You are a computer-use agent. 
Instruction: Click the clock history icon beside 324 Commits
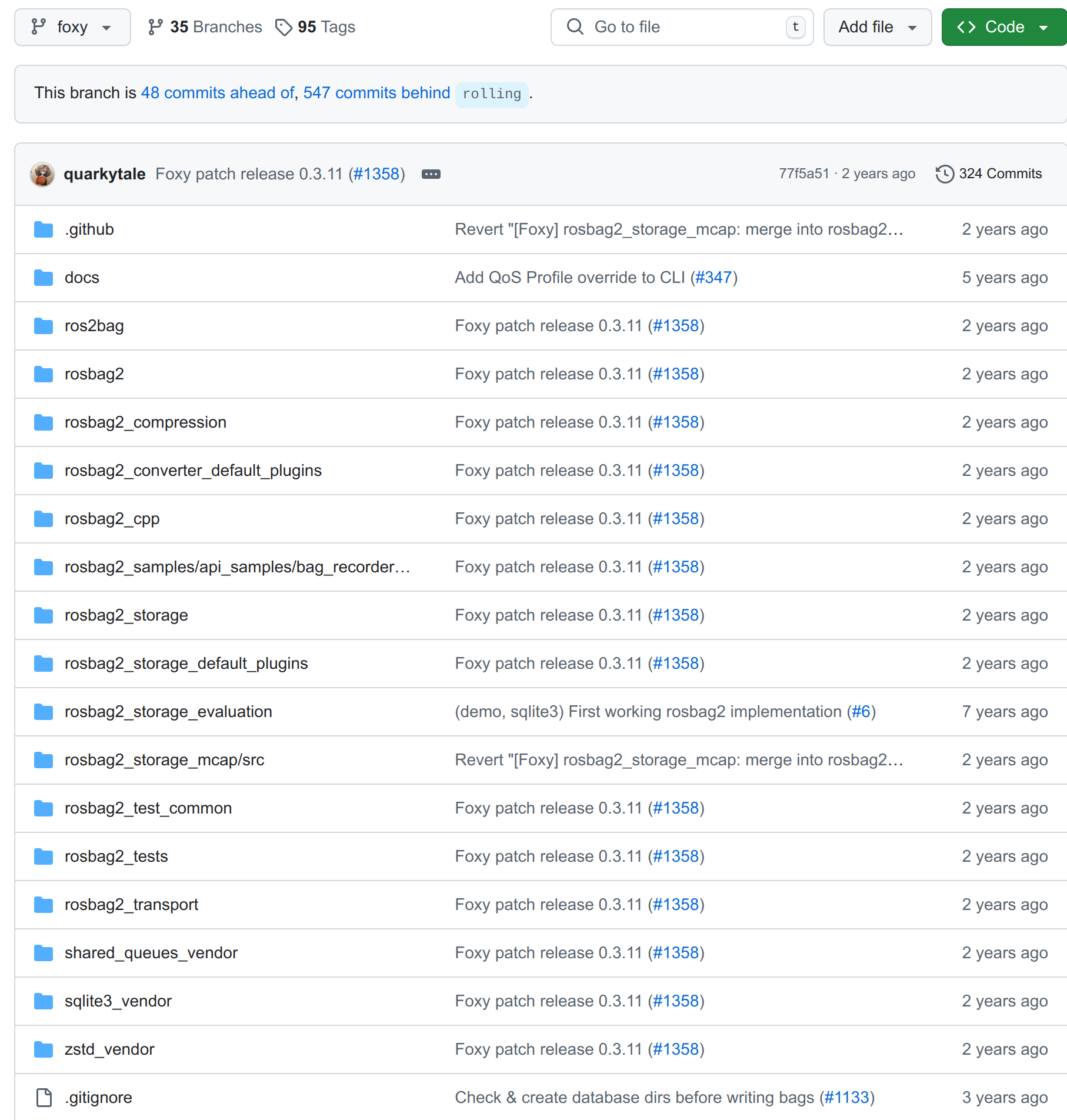coord(945,174)
